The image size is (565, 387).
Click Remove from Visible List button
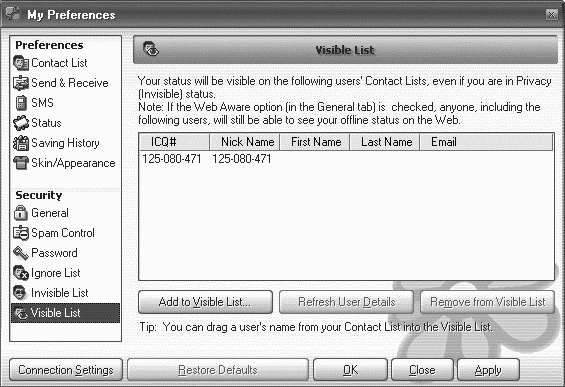[x=487, y=302]
